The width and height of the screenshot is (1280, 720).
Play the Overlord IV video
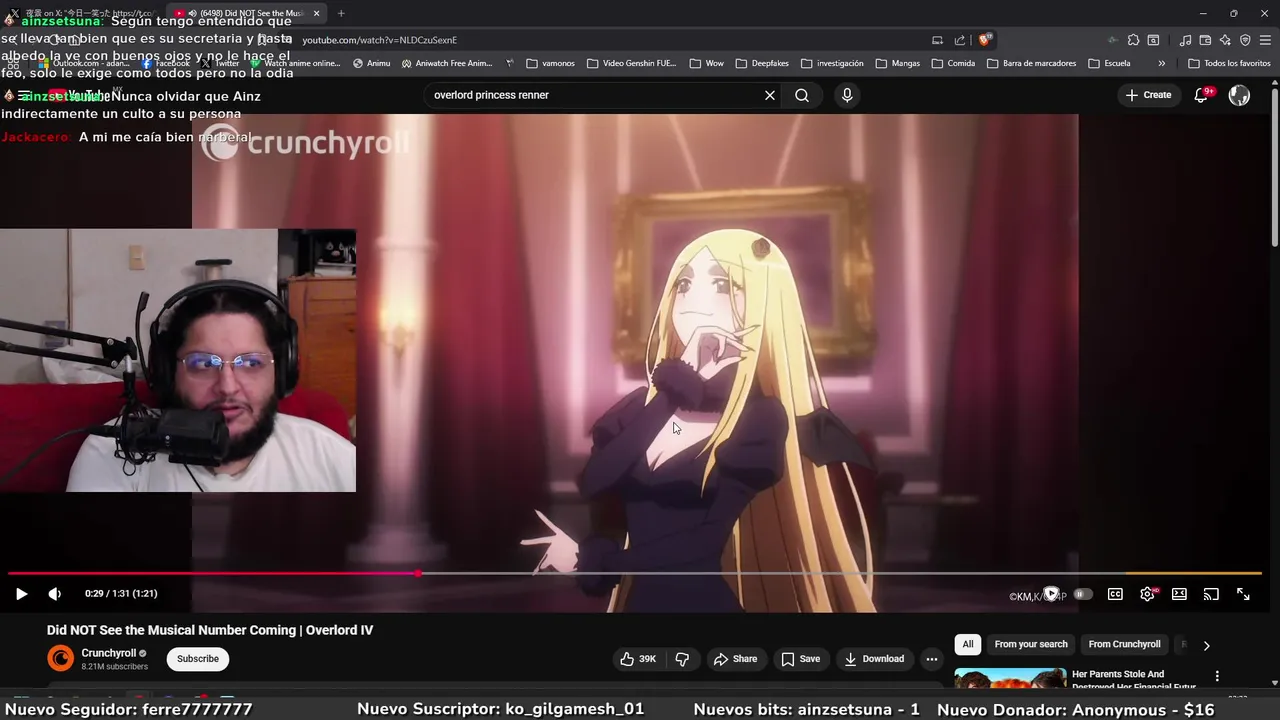pos(21,594)
